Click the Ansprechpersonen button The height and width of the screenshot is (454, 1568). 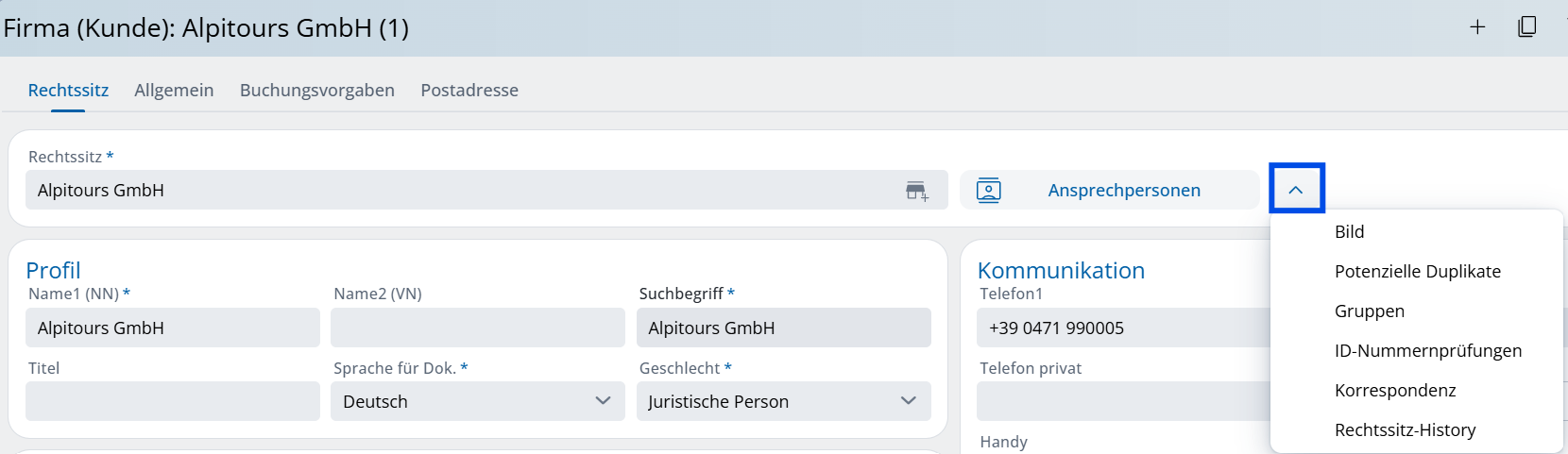click(1110, 190)
